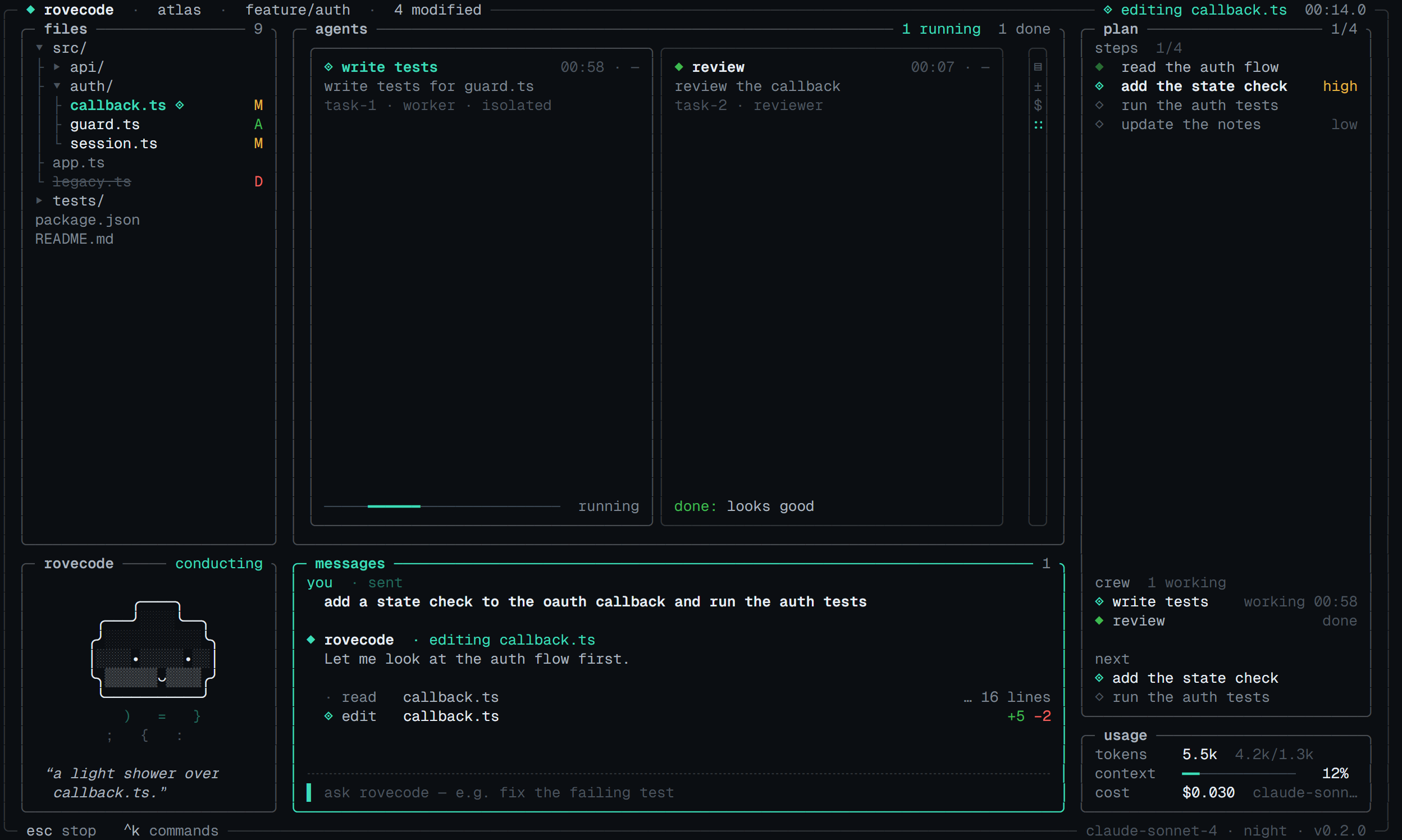Screen dimensions: 1402x840
Task: Select app.ts in the files tree
Action: click(x=79, y=163)
